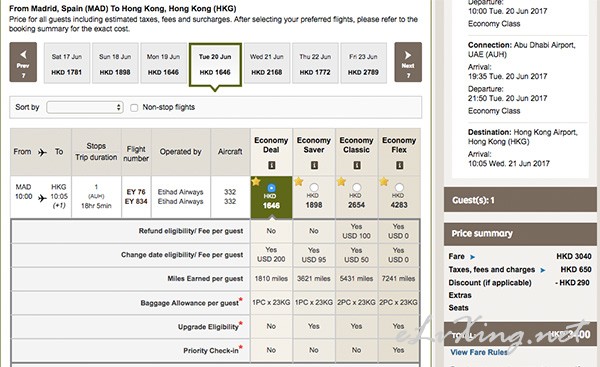Go to previous 7 days arrow
Viewport: 600px width, 367px height.
[x=23, y=62]
